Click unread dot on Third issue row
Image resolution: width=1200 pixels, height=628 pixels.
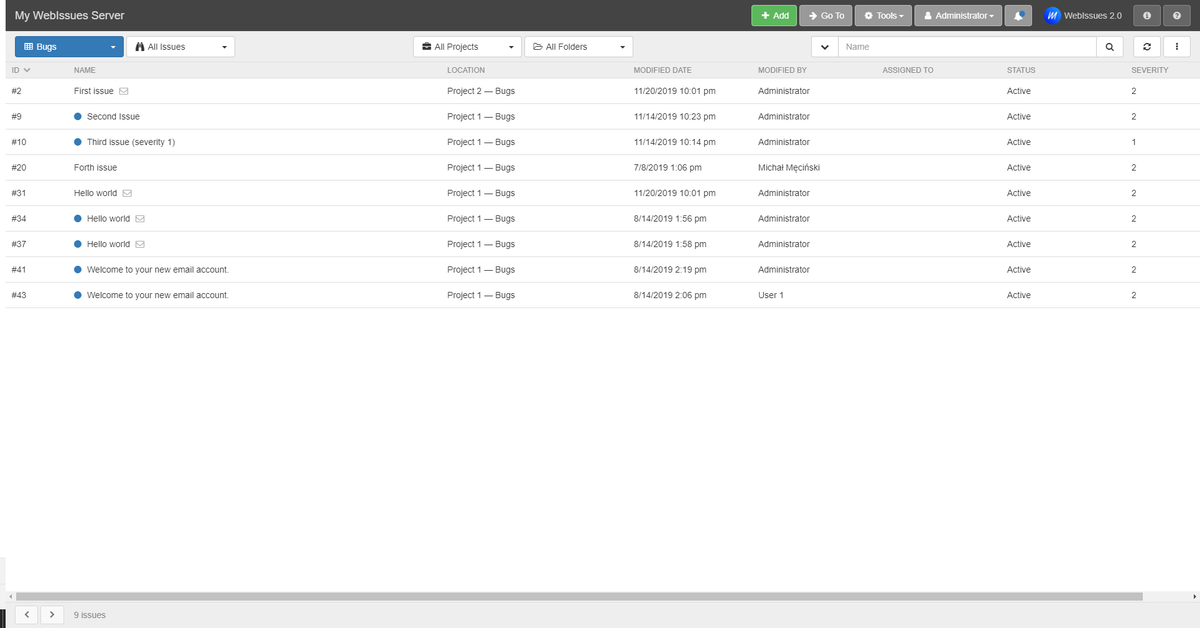78,142
